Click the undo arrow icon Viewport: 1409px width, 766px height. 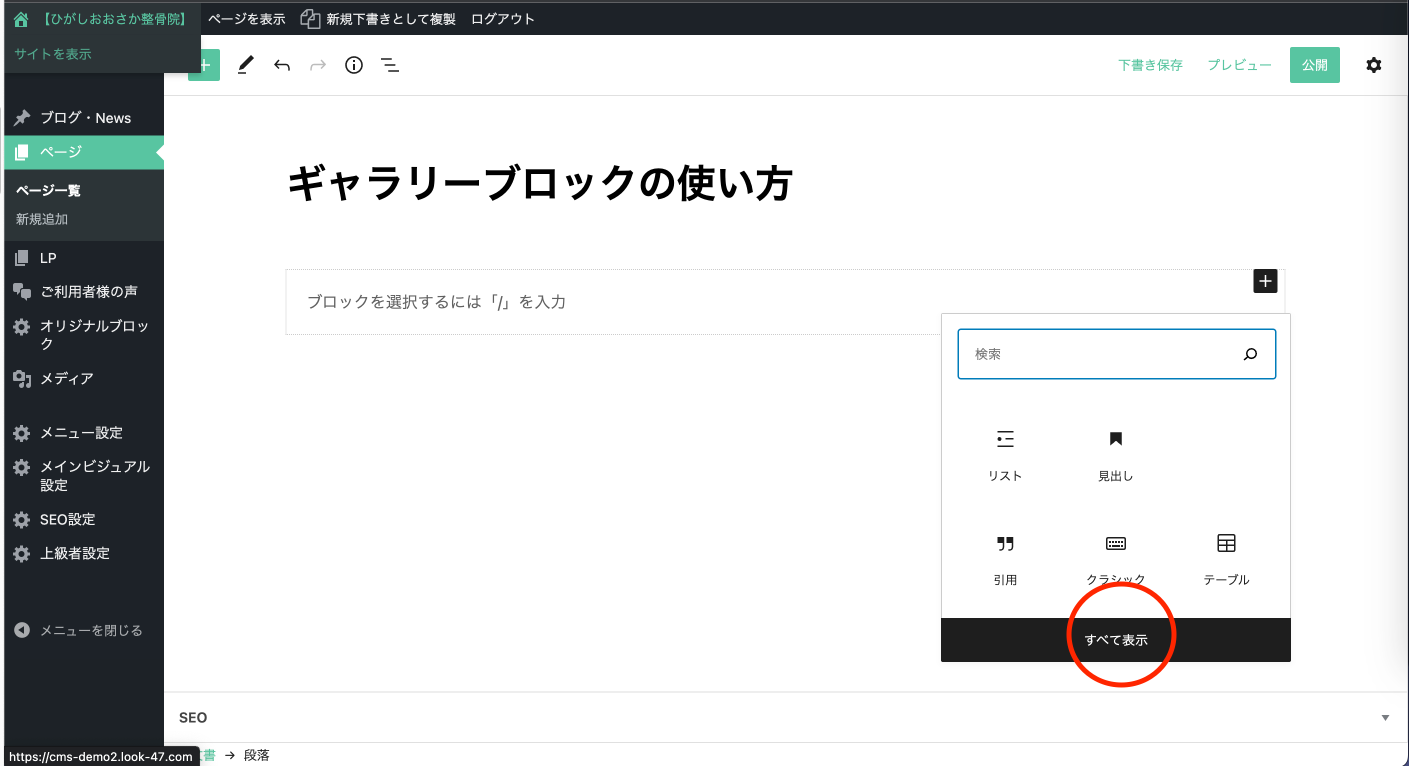[282, 65]
